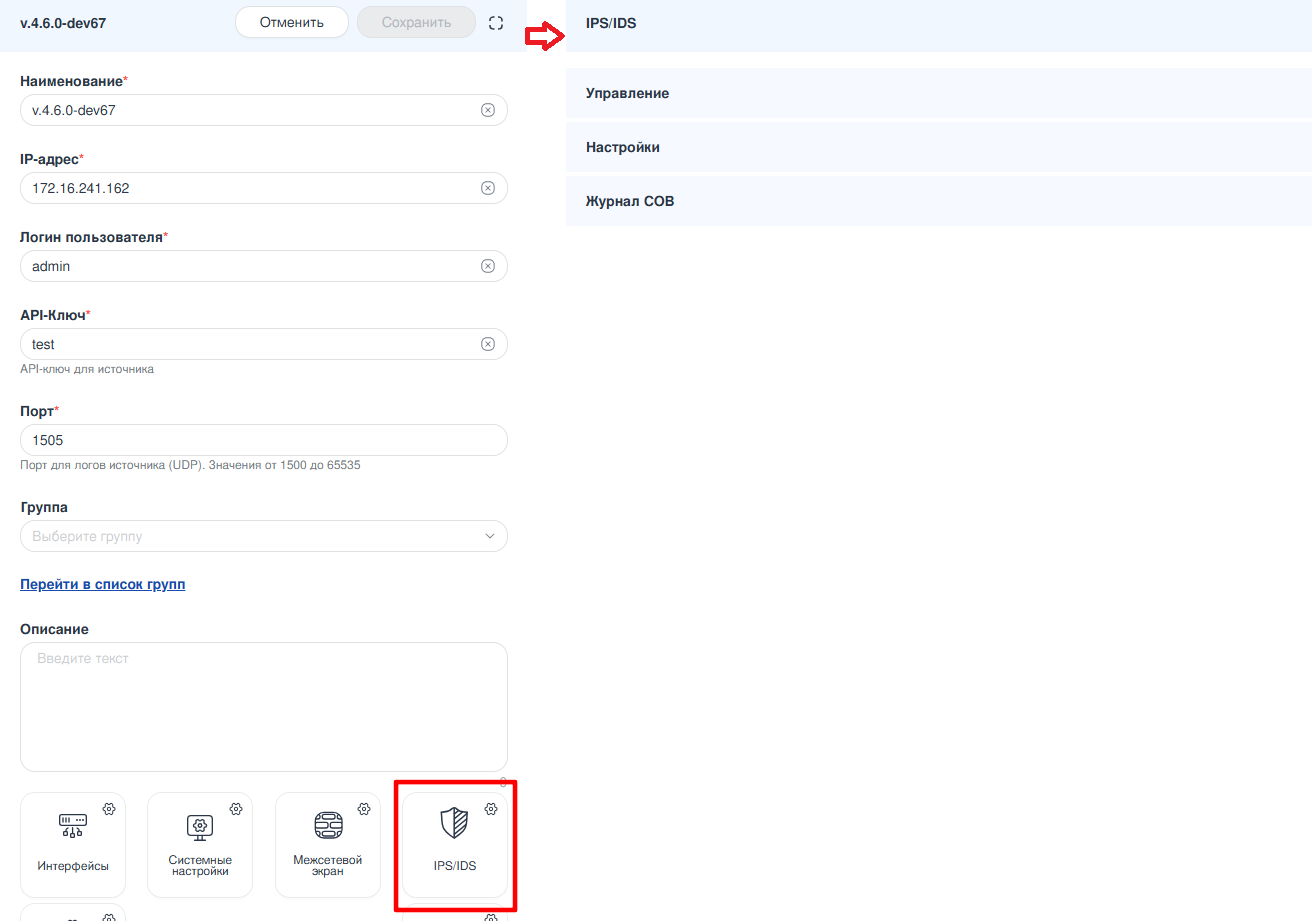Open the Межсетевой экран firewall icon
This screenshot has height=922, width=1312.
[328, 825]
